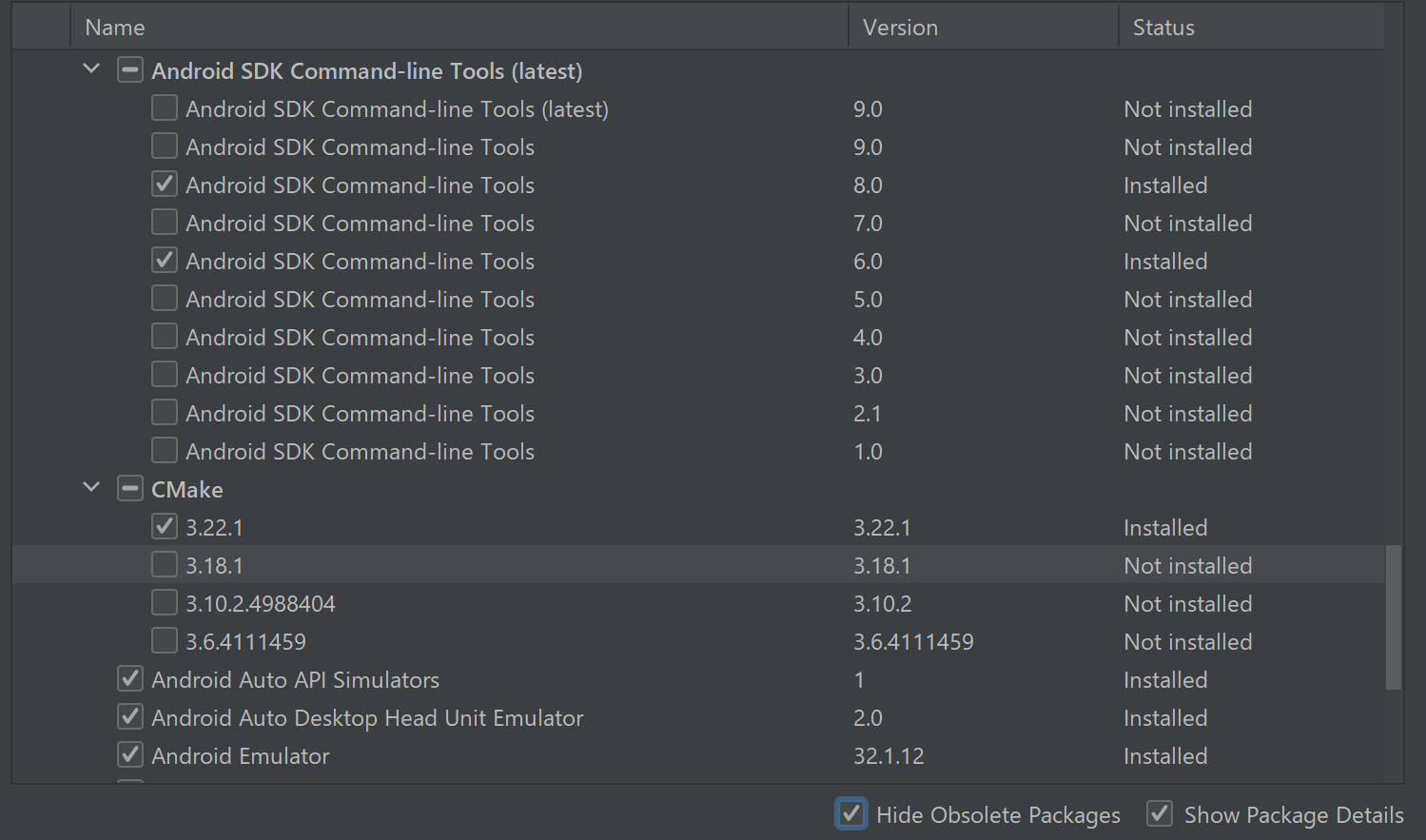Click the Version column header

(x=900, y=28)
